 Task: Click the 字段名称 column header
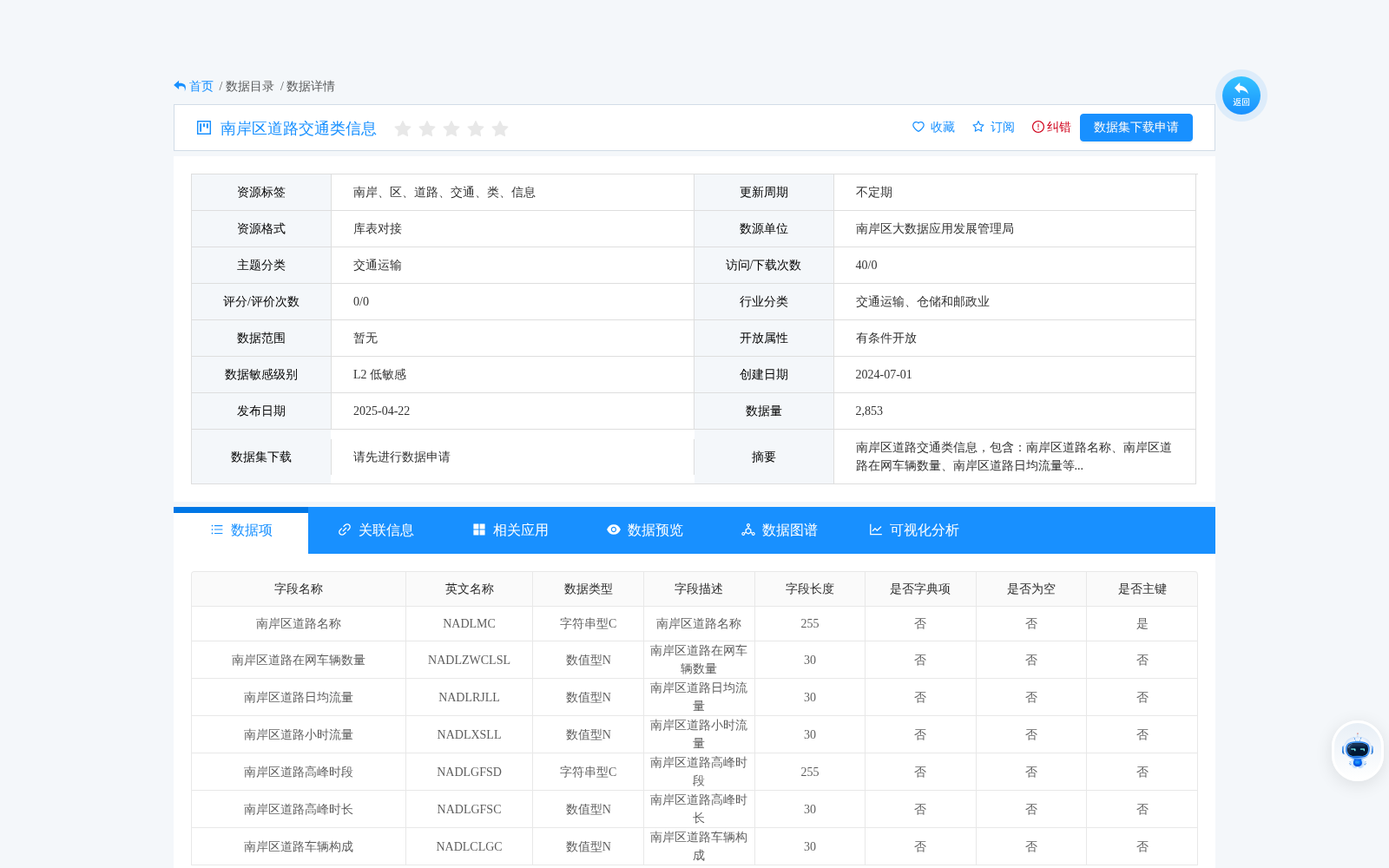(299, 589)
